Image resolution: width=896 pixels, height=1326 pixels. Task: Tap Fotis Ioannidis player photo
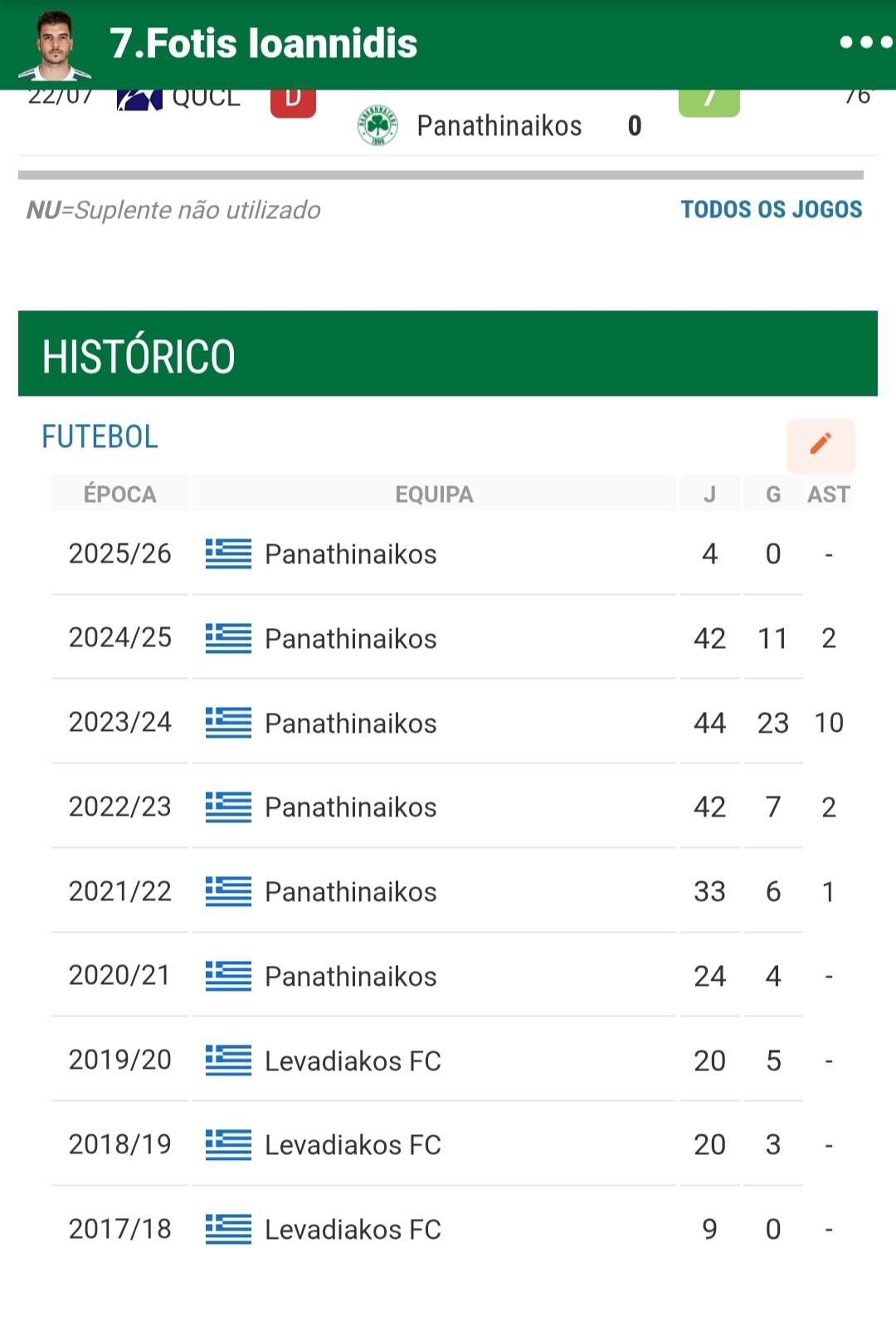pos(56,45)
